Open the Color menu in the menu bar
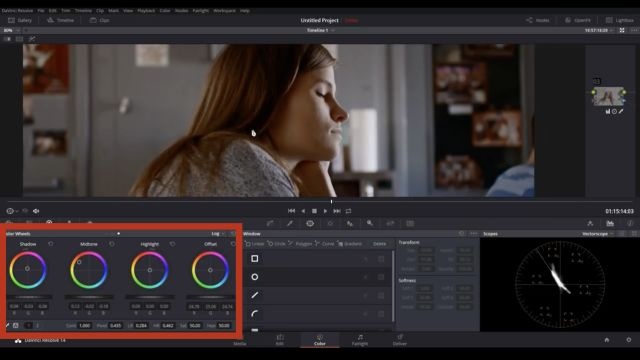This screenshot has width=640, height=360. tap(165, 11)
